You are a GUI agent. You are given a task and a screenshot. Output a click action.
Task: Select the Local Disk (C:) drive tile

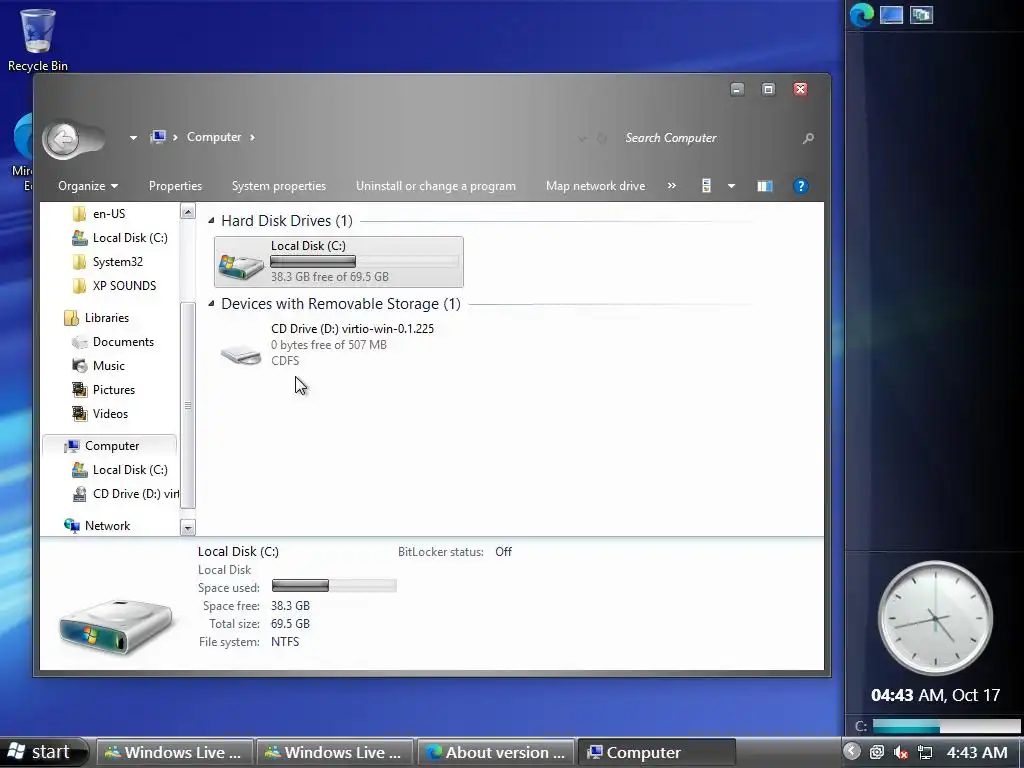coord(339,262)
